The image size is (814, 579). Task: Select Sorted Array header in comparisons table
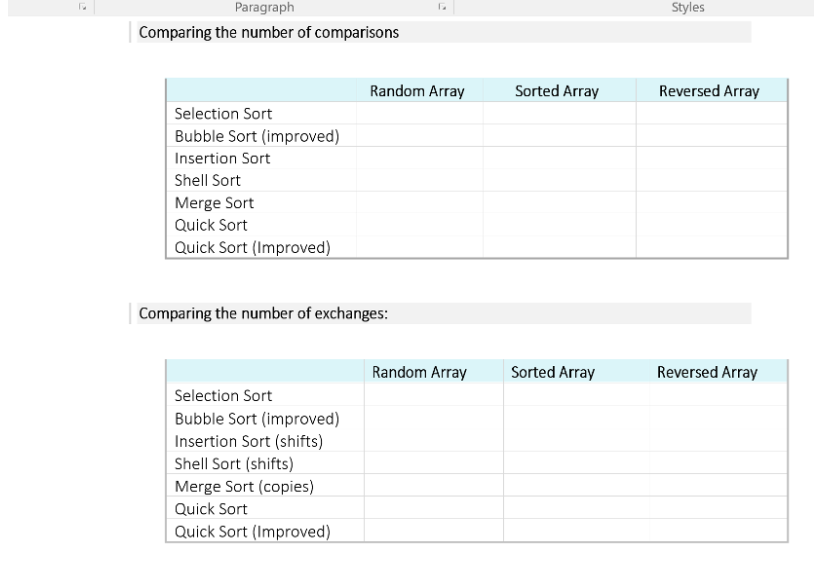tap(557, 91)
